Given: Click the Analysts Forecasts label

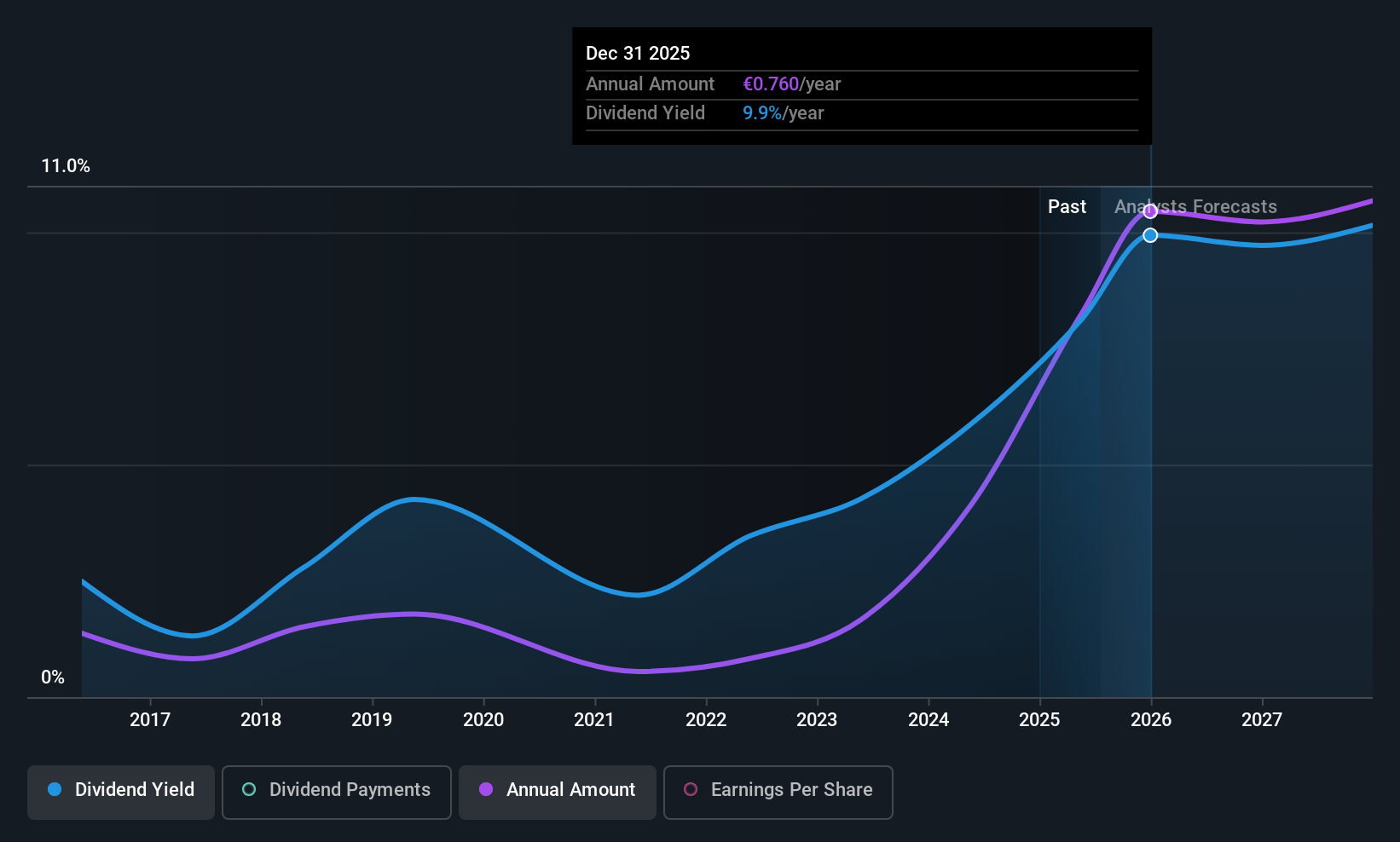Looking at the screenshot, I should pos(1195,207).
